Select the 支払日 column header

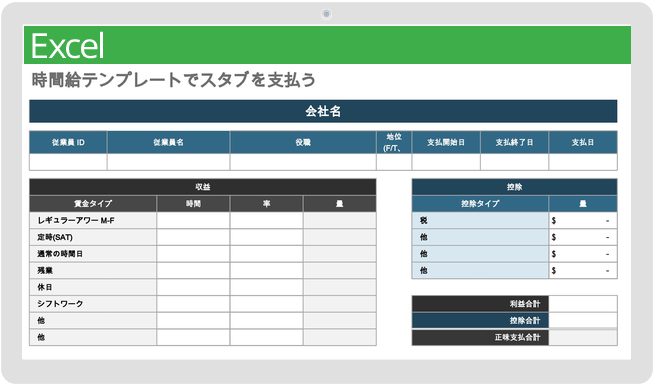(583, 142)
